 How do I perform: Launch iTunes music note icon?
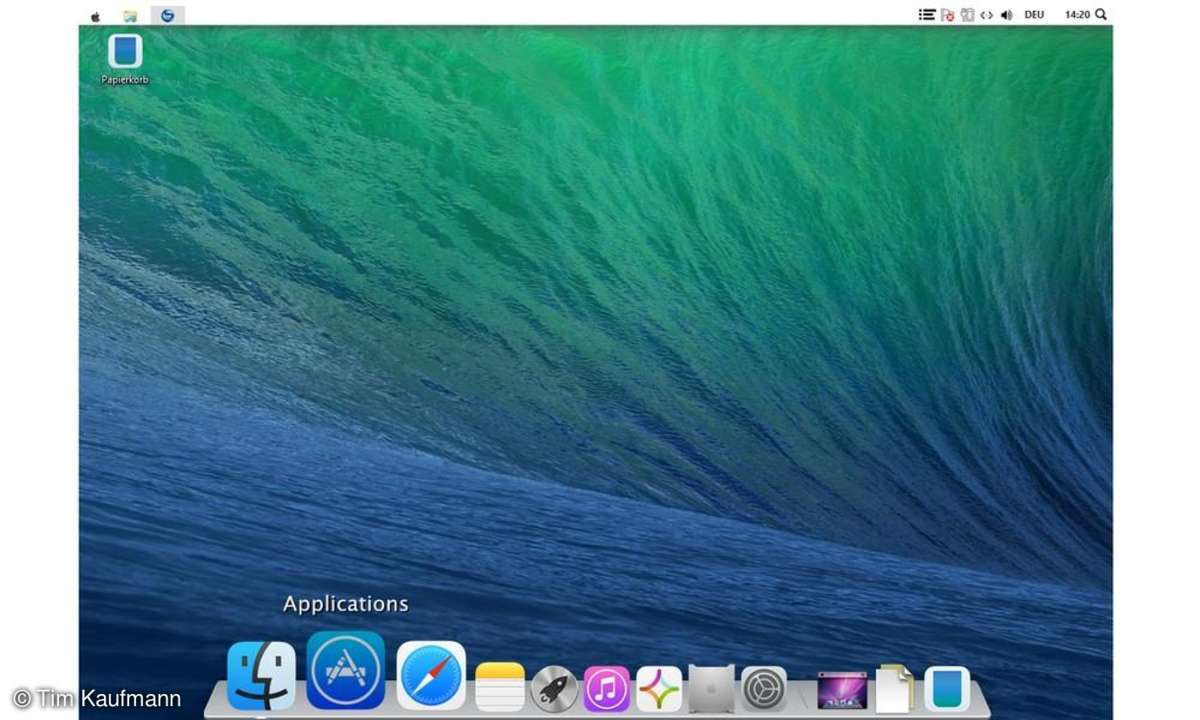click(606, 688)
